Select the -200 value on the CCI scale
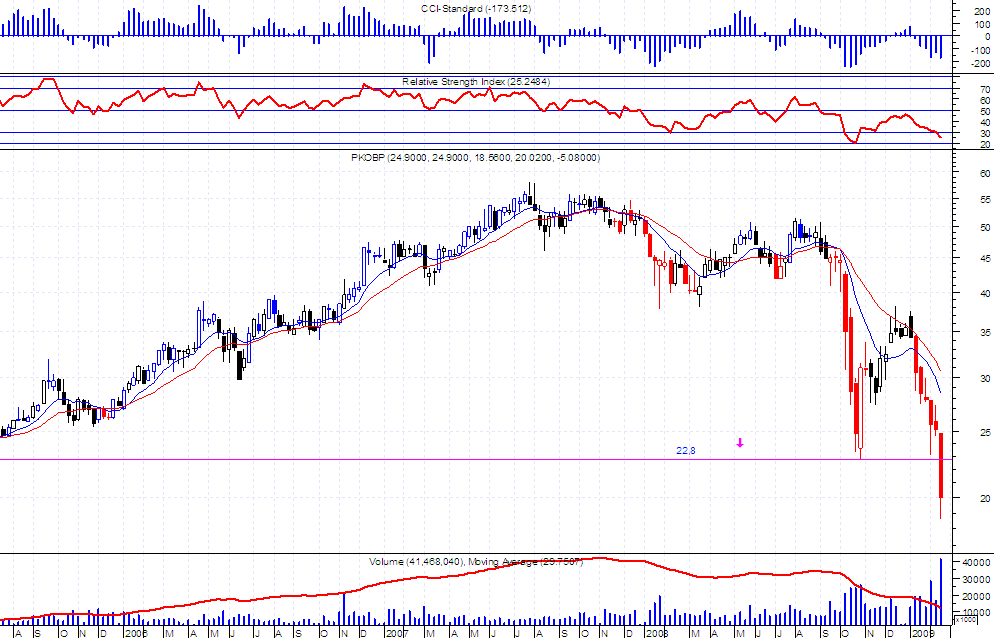994x638 pixels. click(981, 63)
